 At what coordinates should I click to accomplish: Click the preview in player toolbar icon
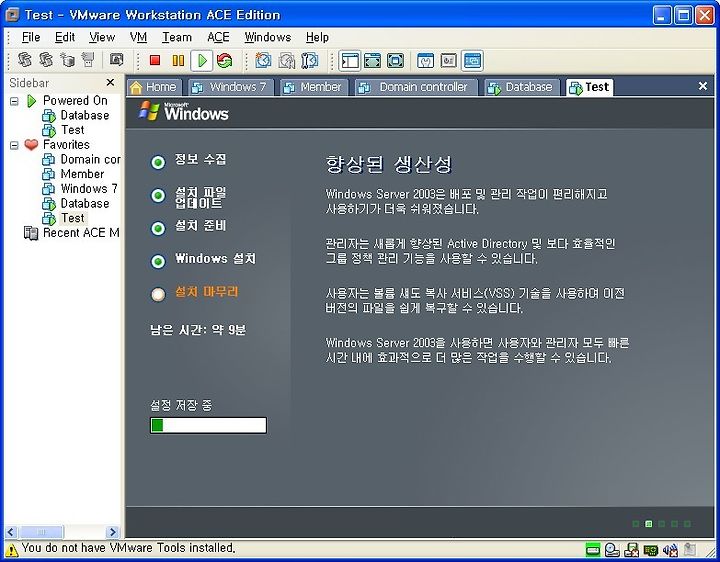pyautogui.click(x=116, y=60)
